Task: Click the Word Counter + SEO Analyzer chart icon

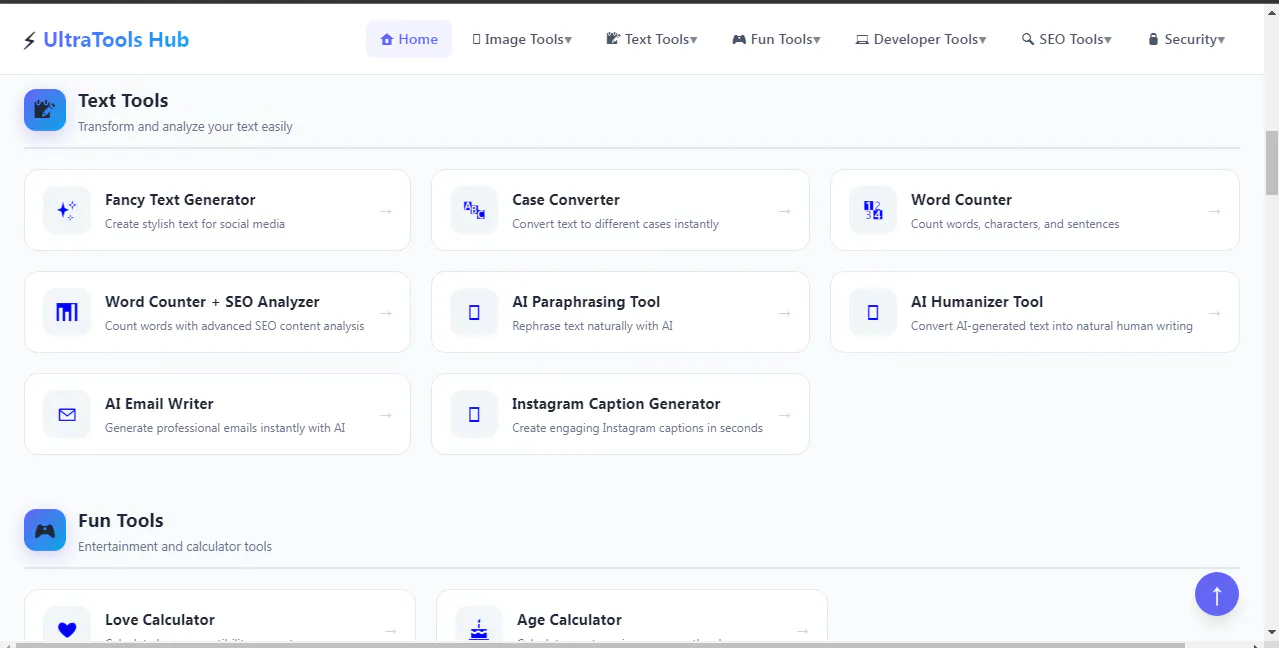Action: tap(67, 312)
